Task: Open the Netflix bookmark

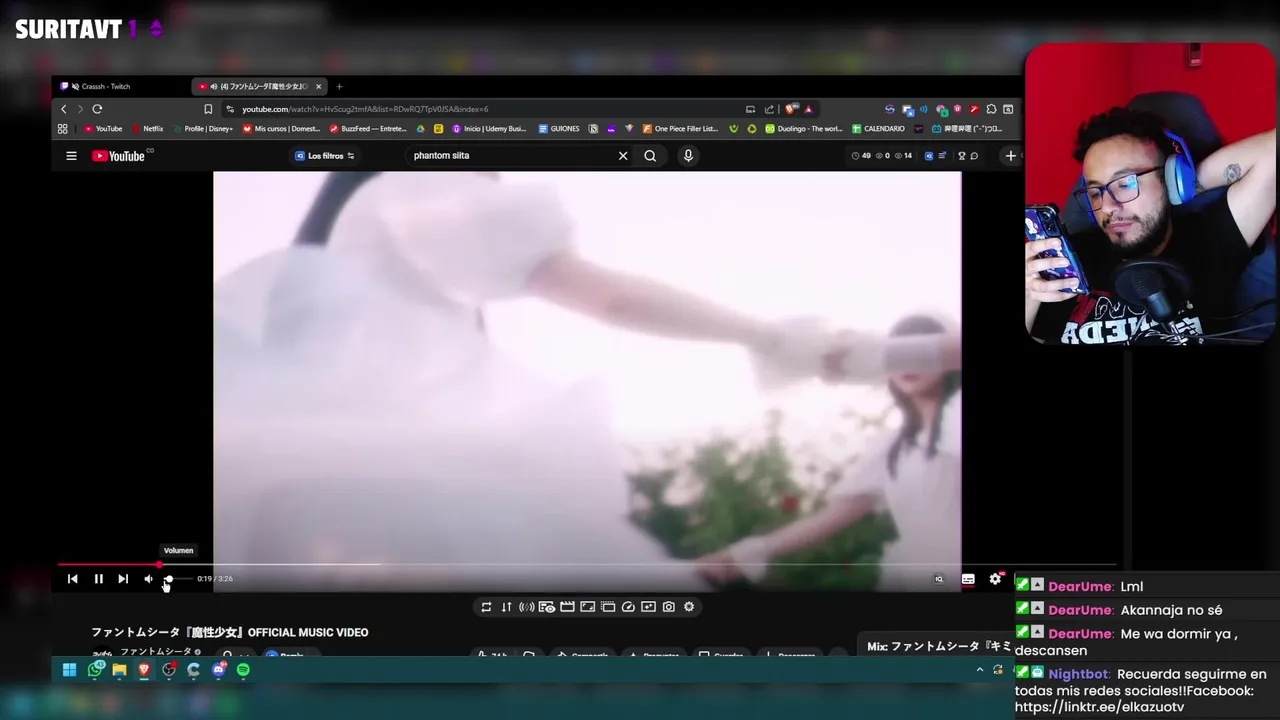Action: (x=148, y=129)
